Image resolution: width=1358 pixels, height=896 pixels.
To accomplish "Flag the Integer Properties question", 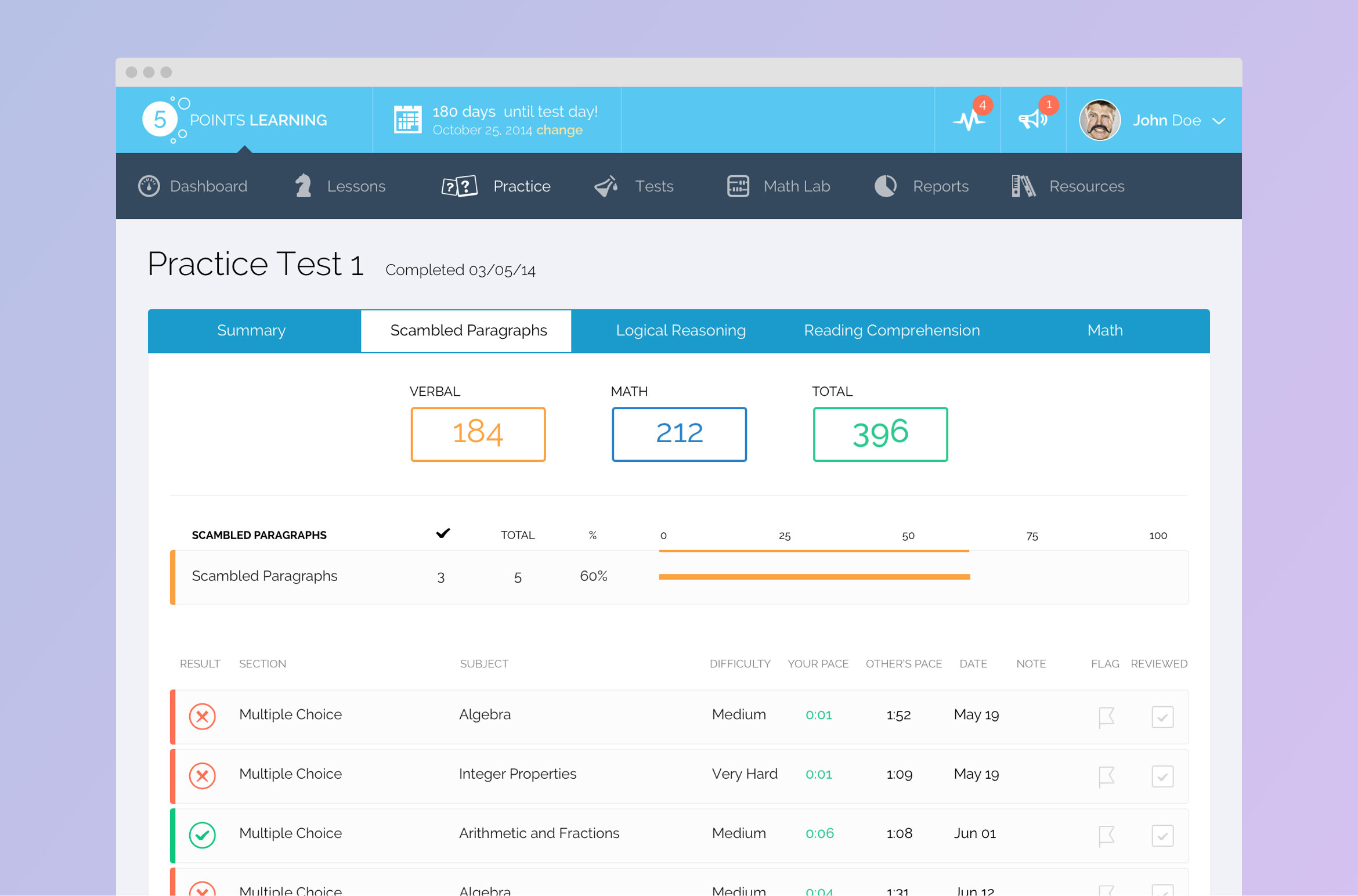I will pyautogui.click(x=1106, y=776).
